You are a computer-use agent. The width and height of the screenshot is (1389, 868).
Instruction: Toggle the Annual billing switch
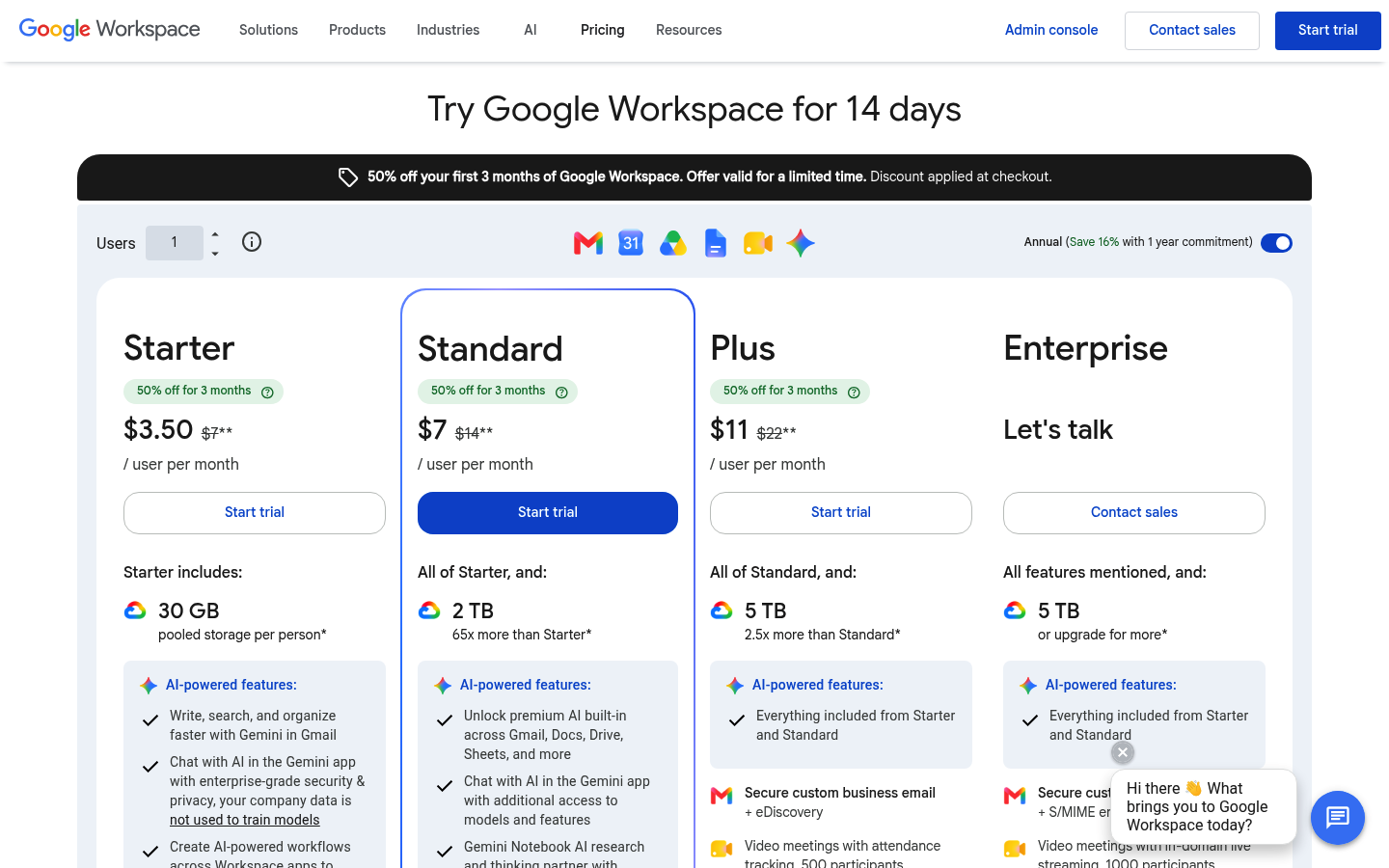click(x=1276, y=243)
